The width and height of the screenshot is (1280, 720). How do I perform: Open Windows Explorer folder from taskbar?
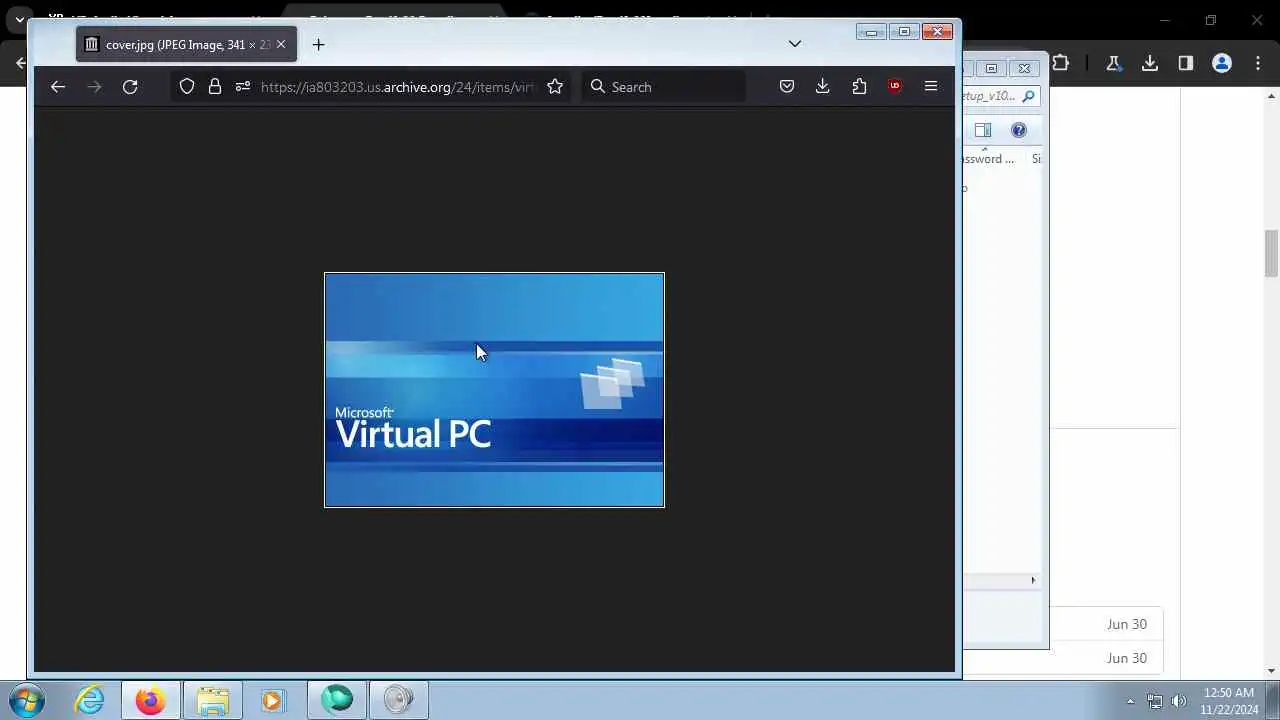tap(213, 700)
